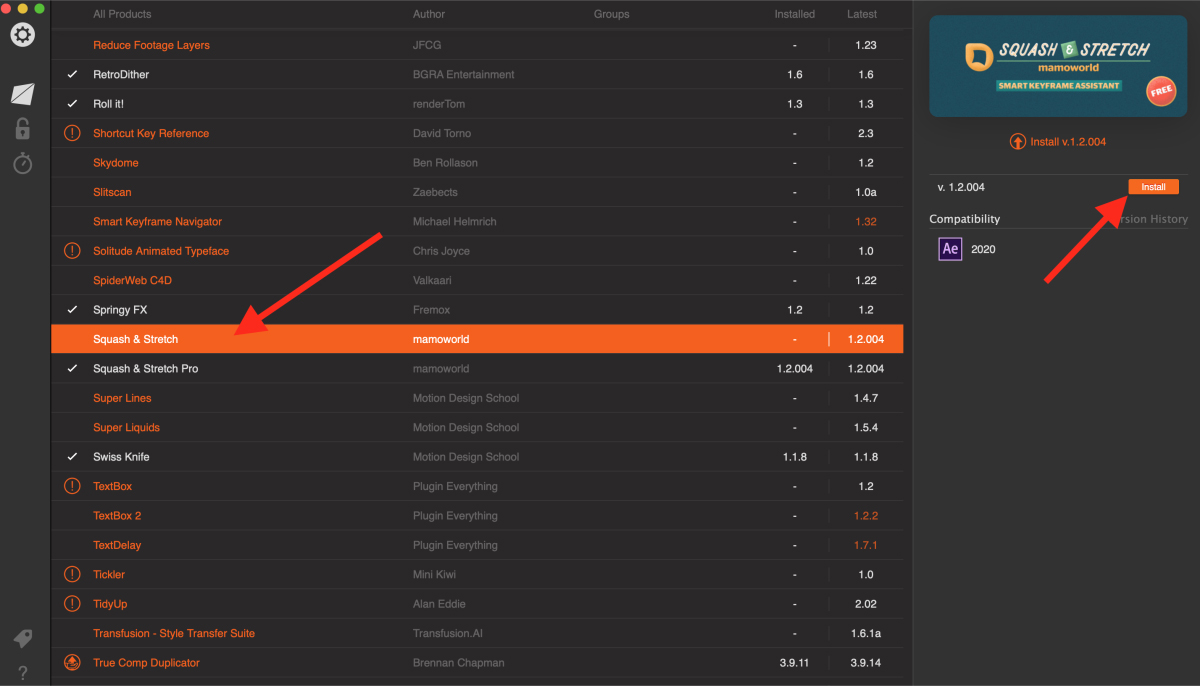Image resolution: width=1200 pixels, height=686 pixels.
Task: Open the help question mark icon
Action: (x=22, y=673)
